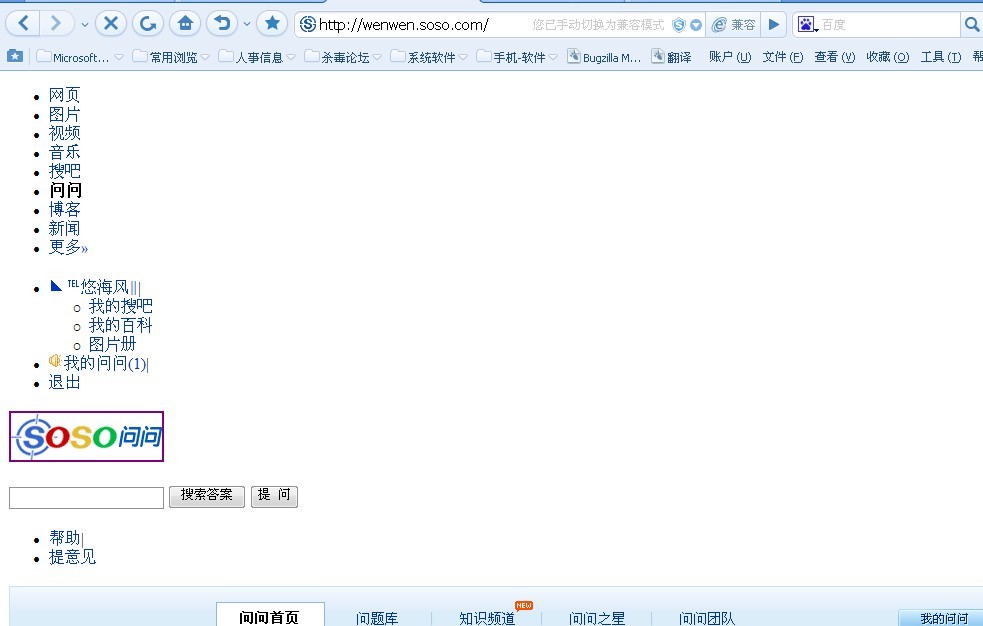Image resolution: width=983 pixels, height=626 pixels.
Task: Open the 工具(T) menu
Action: pos(940,57)
